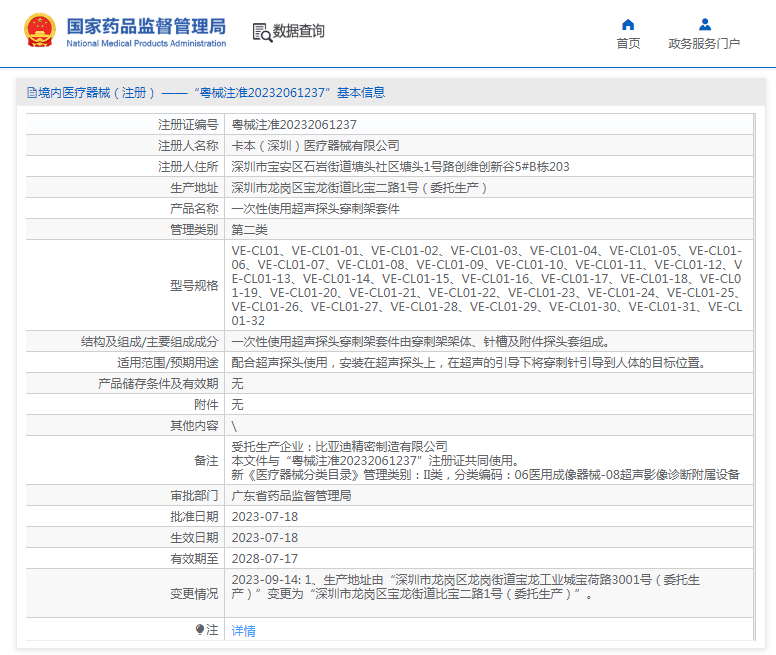The image size is (776, 655).
Task: Click the 变更情况 label
Action: coord(194,593)
